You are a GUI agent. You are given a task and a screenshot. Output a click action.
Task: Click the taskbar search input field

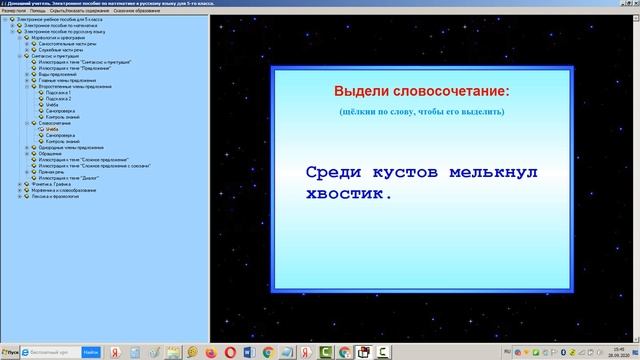[51, 352]
